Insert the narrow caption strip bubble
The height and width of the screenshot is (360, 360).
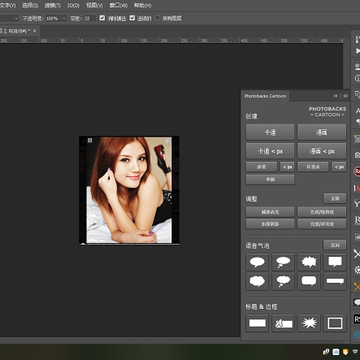[335, 281]
